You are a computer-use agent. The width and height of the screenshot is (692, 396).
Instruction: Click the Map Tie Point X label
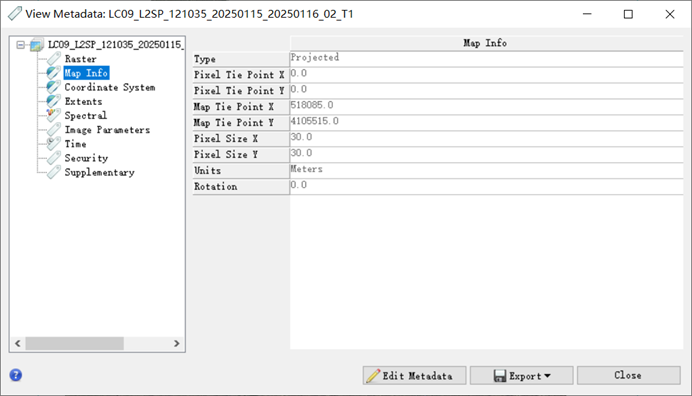point(241,106)
